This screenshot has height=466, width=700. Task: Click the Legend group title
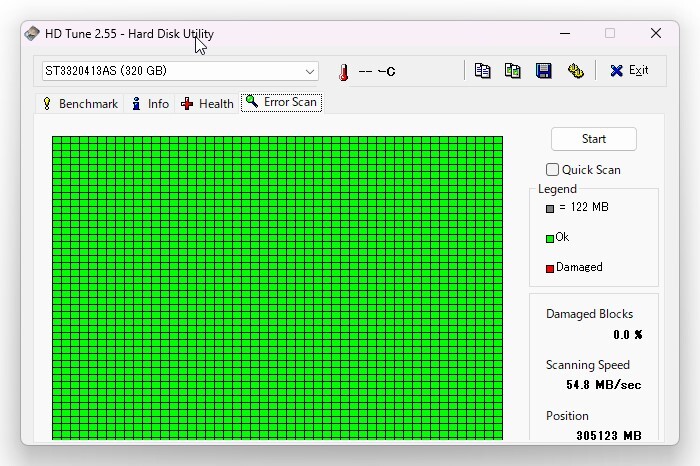(x=557, y=189)
